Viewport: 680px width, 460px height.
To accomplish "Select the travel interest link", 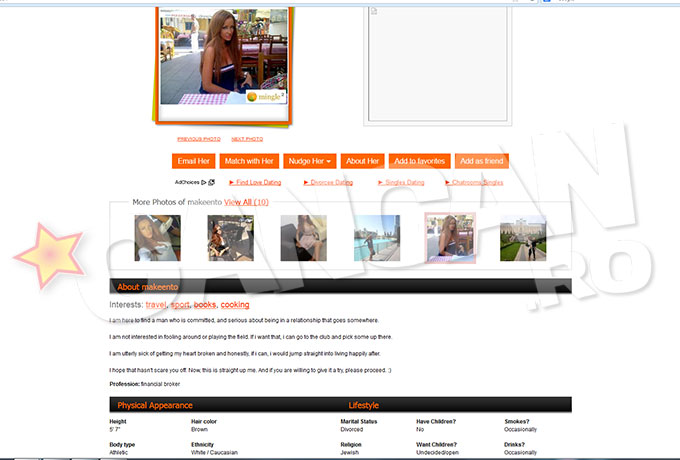I will coord(156,304).
